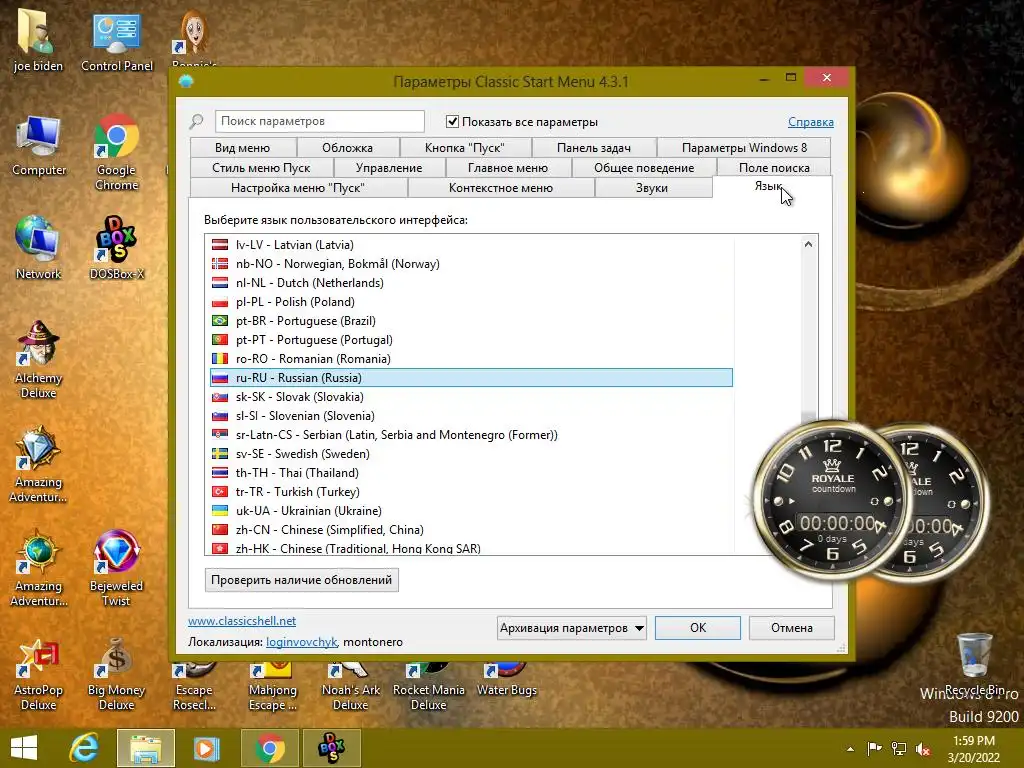Click the settings search magnifier icon
Image resolution: width=1024 pixels, height=768 pixels.
[x=197, y=121]
